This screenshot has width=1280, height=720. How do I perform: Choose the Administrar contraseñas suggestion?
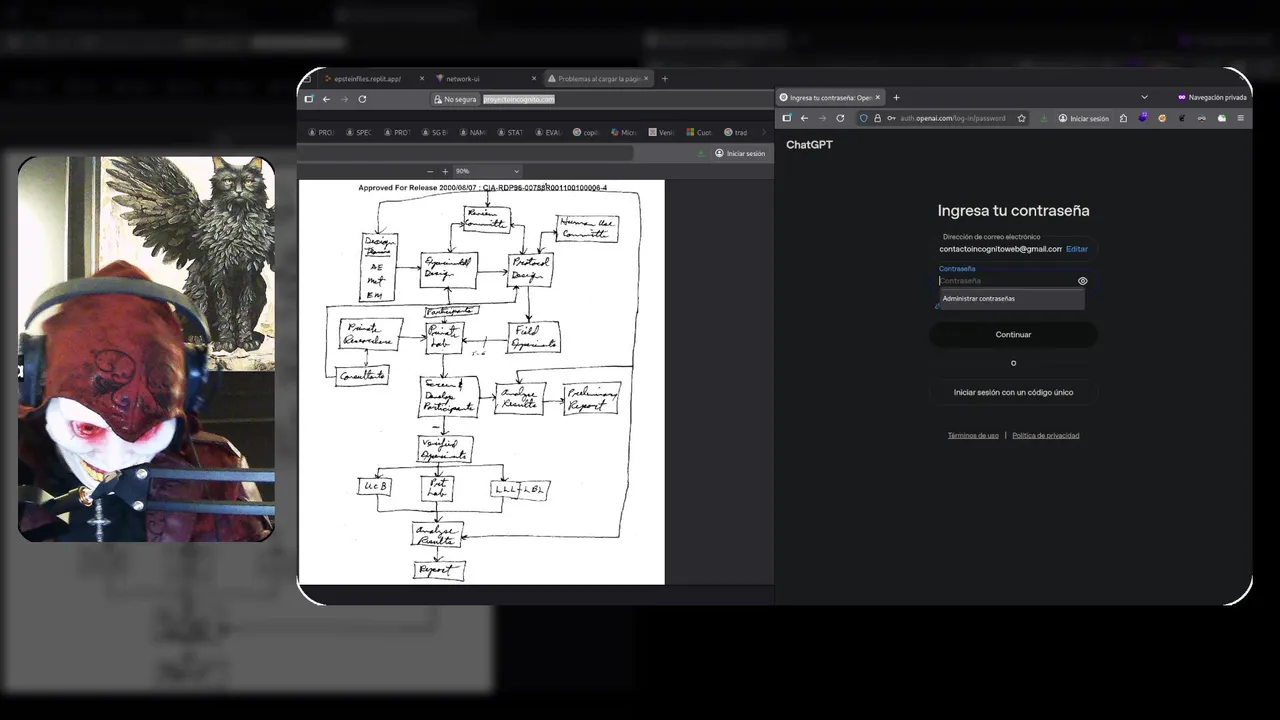pyautogui.click(x=1011, y=299)
